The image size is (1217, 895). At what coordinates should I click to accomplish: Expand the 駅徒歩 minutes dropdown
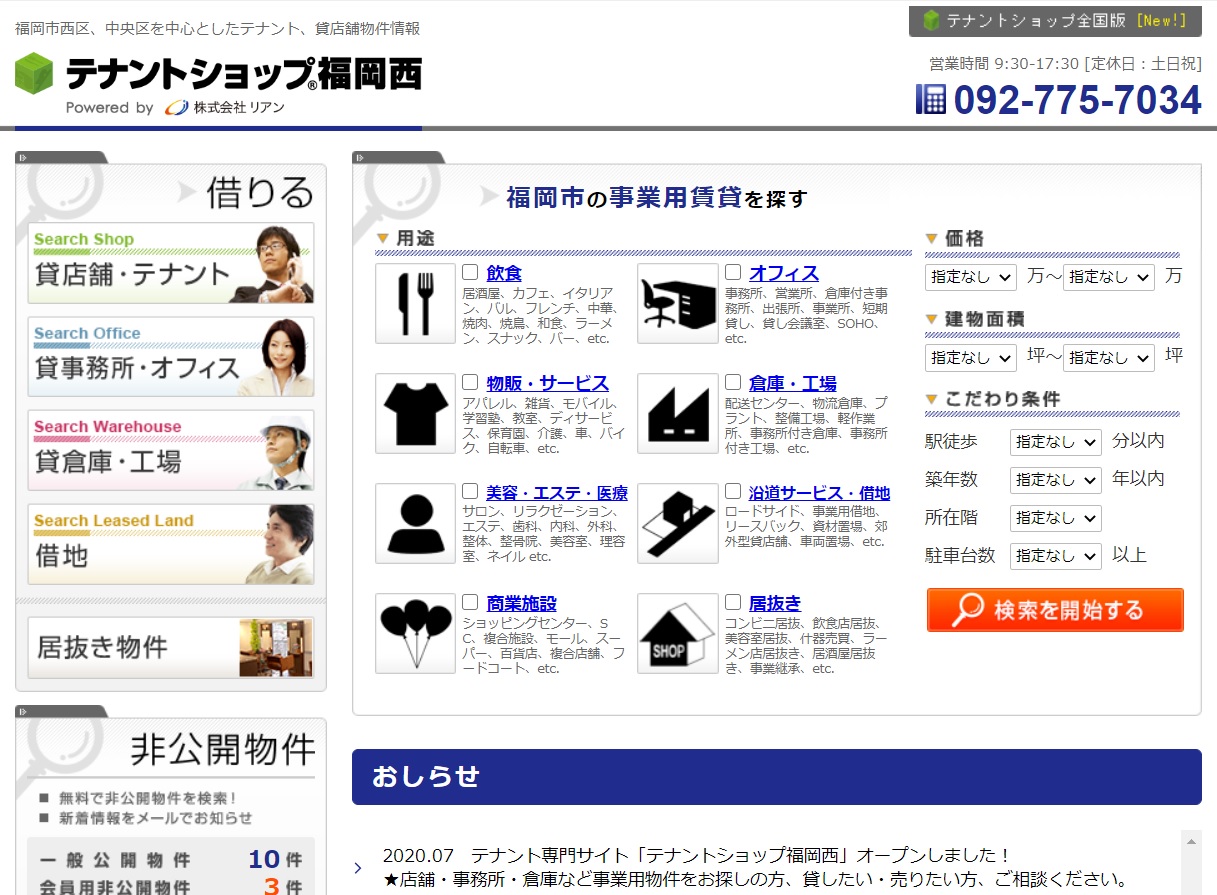1054,442
